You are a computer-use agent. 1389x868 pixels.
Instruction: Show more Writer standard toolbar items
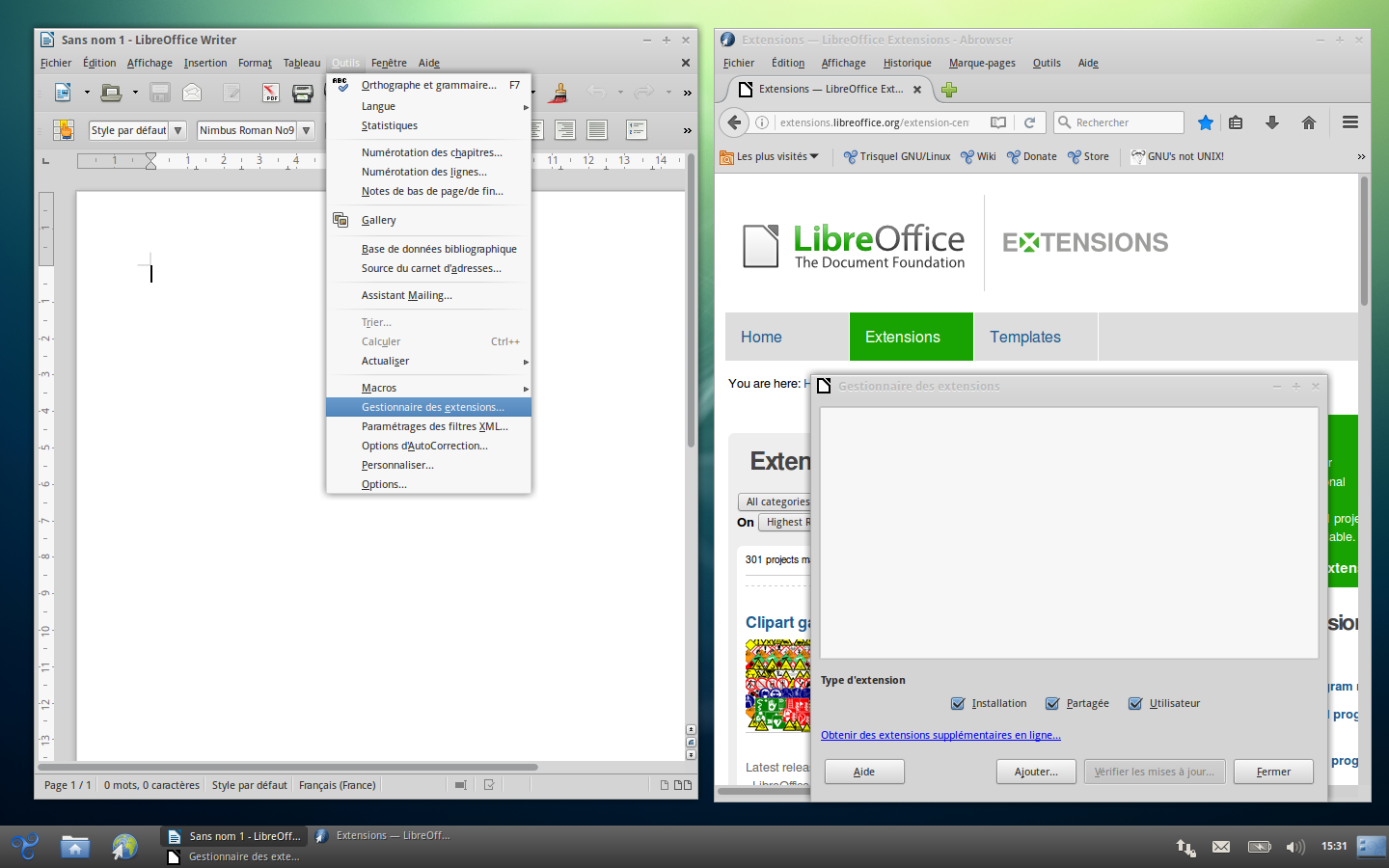coord(687,93)
